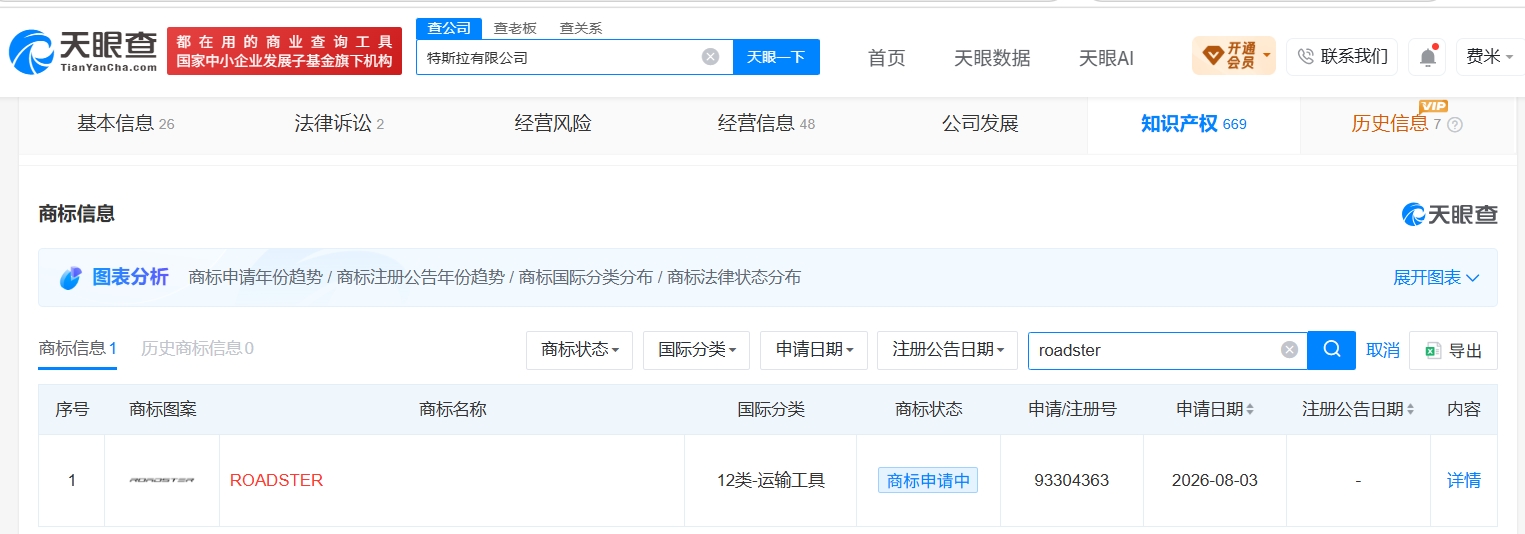Click the application number 93304363
This screenshot has width=1525, height=534.
(1072, 480)
